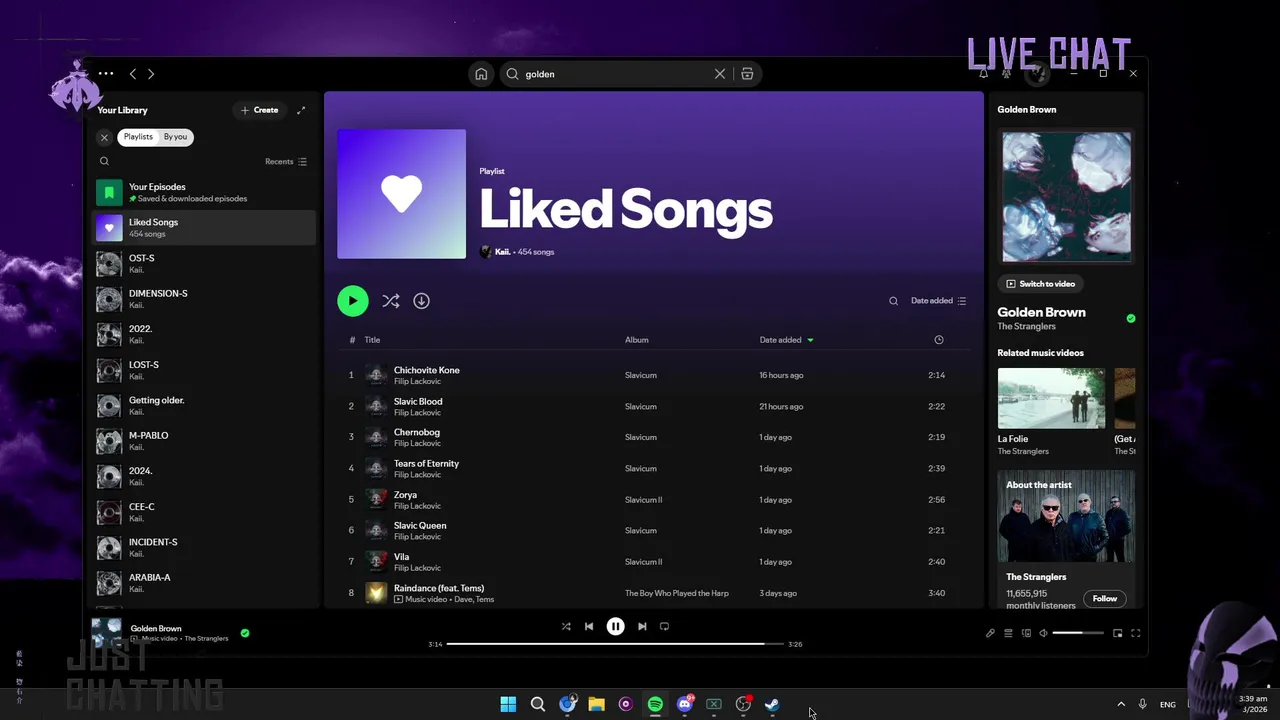The image size is (1280, 720).
Task: Toggle shuffle for Liked Songs playlist
Action: coord(391,301)
